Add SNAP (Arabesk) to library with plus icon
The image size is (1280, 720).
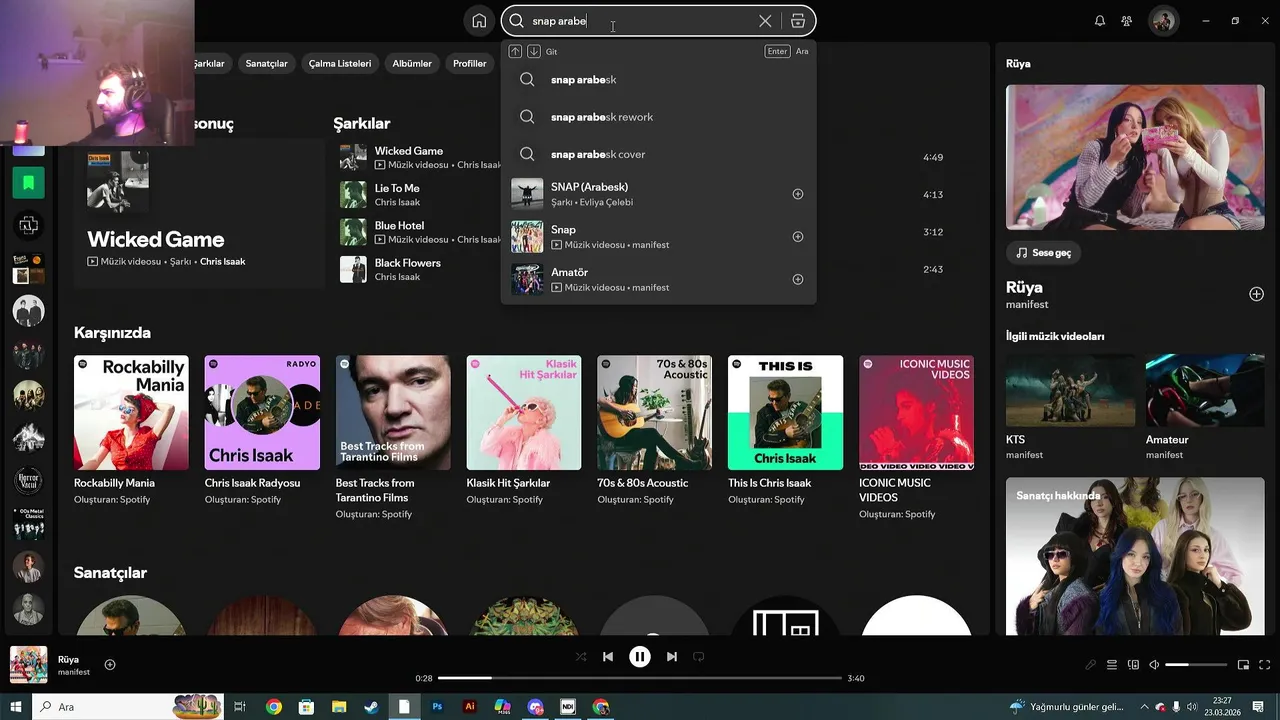click(x=798, y=194)
